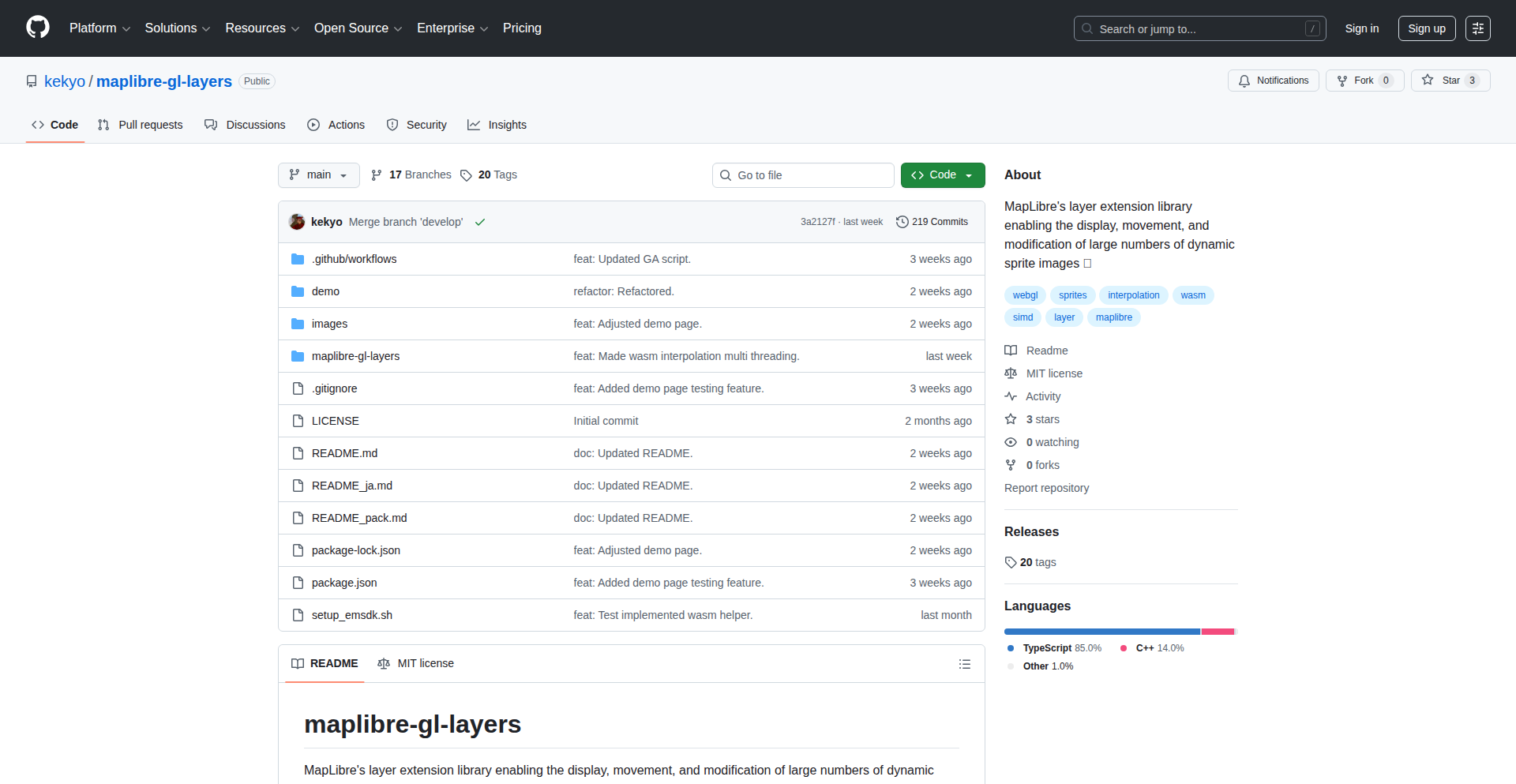The image size is (1516, 784).
Task: Expand the main branch dropdown
Action: (x=318, y=175)
